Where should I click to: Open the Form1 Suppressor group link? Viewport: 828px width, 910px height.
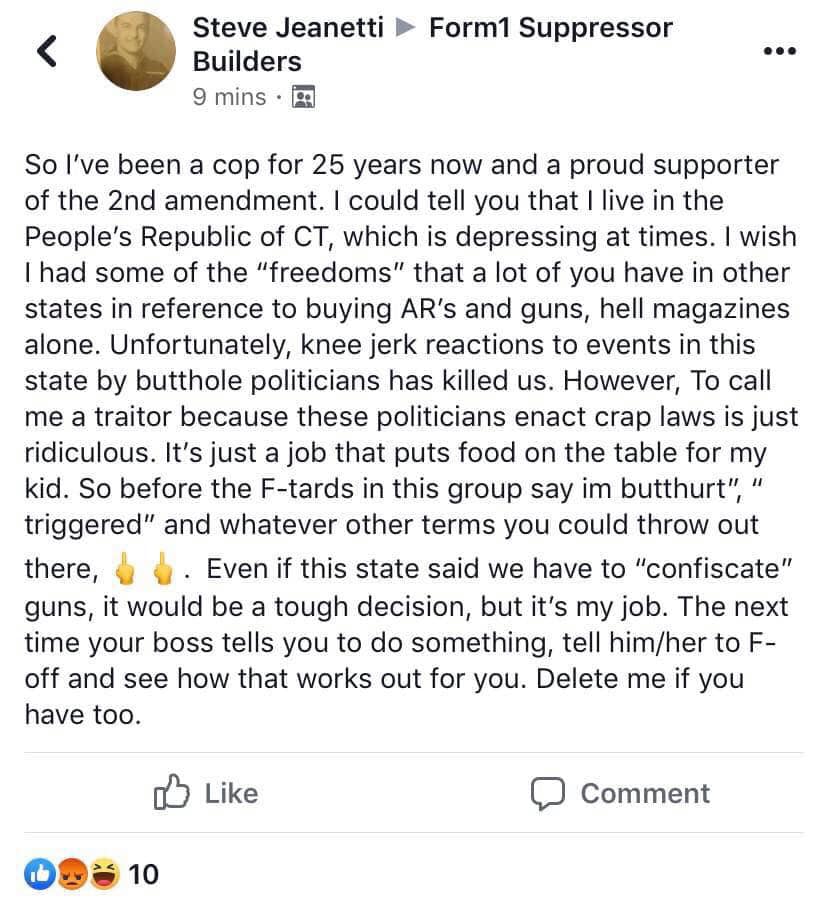tap(550, 28)
